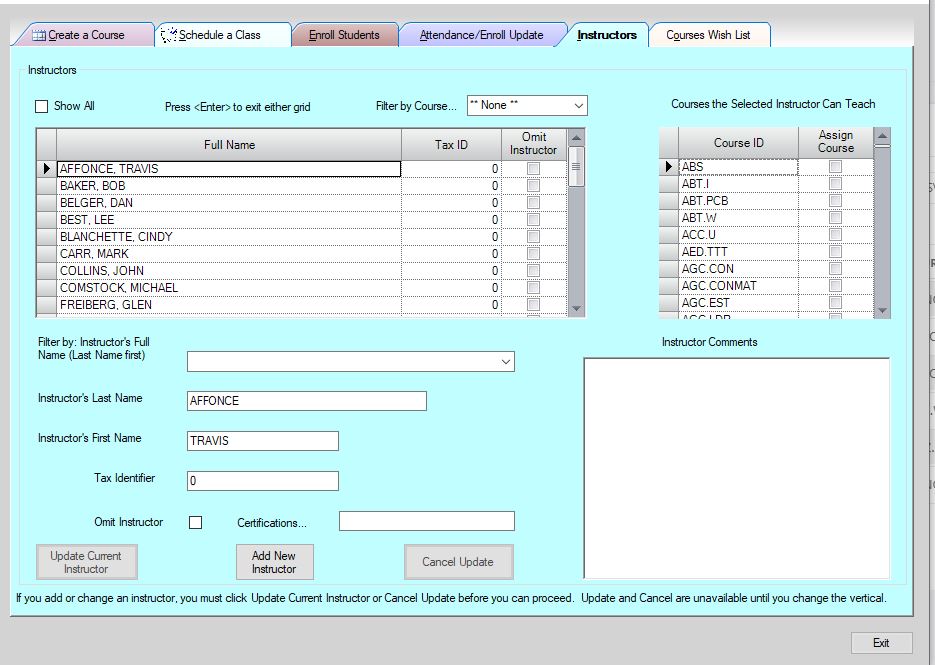935x665 pixels.
Task: Open the Courses Wish List tab
Action: 708,35
